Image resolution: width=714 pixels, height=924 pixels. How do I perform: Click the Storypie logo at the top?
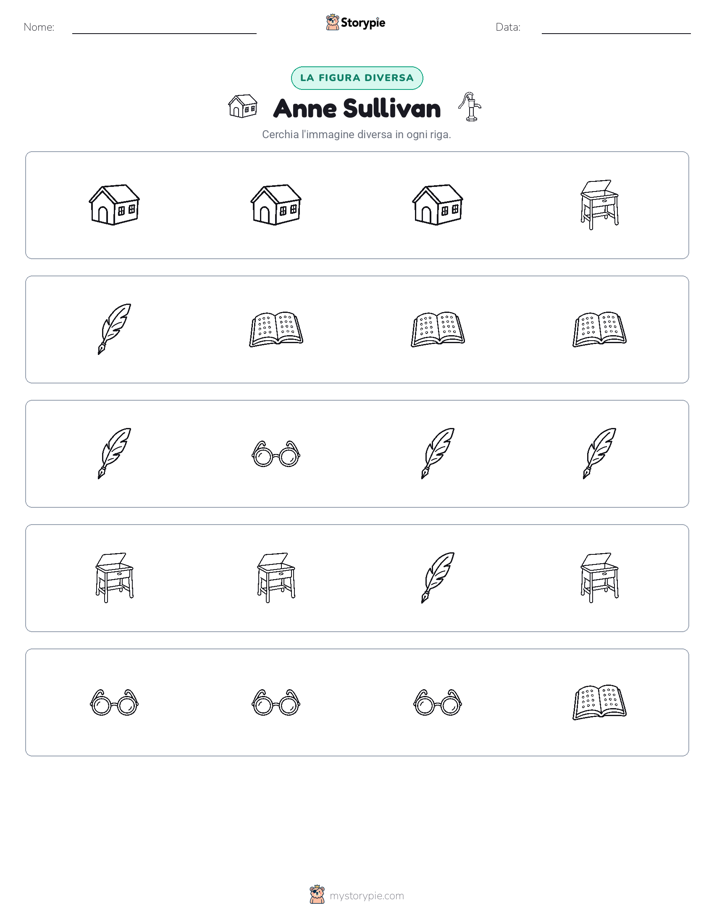355,22
